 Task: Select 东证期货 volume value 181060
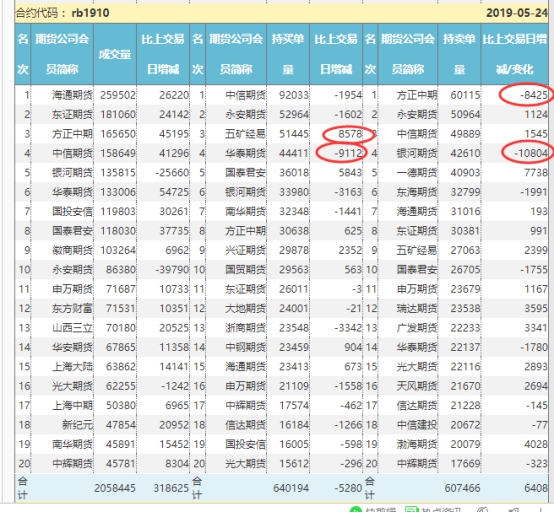[118, 114]
